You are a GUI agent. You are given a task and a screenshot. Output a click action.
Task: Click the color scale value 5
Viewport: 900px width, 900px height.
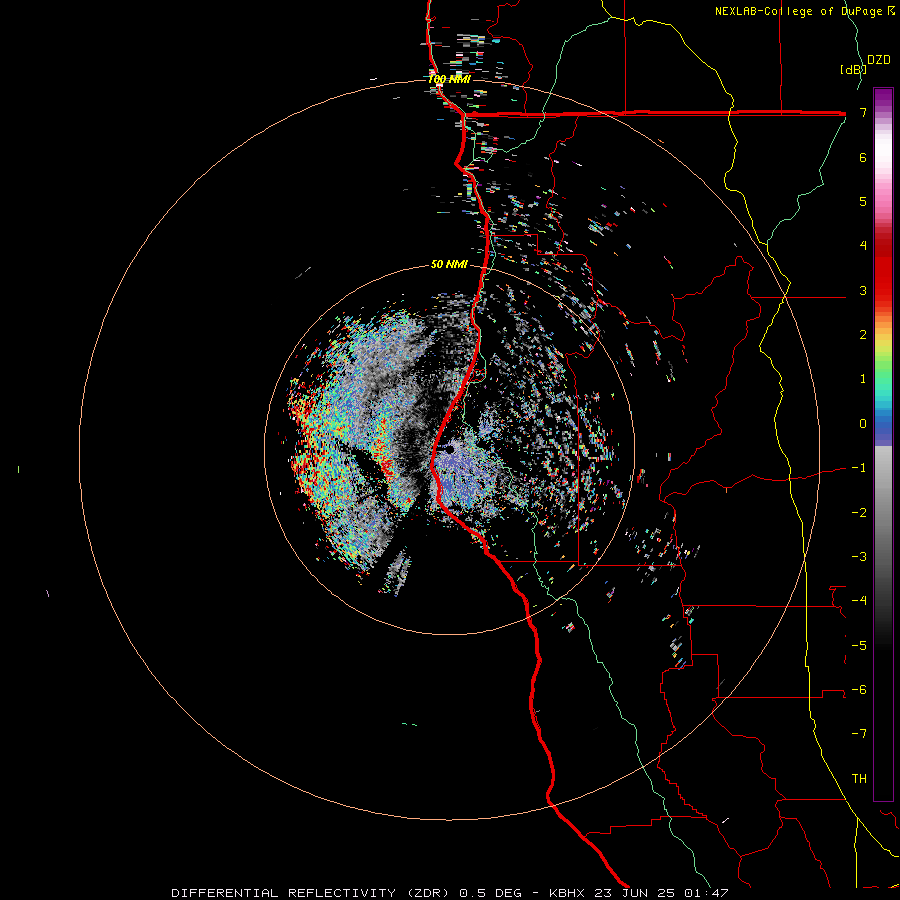click(x=863, y=201)
